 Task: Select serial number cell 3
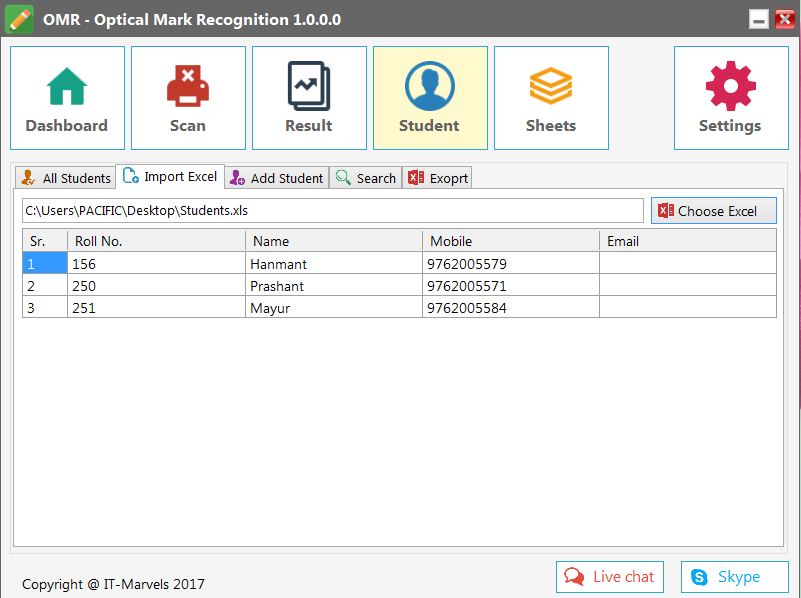pyautogui.click(x=45, y=307)
